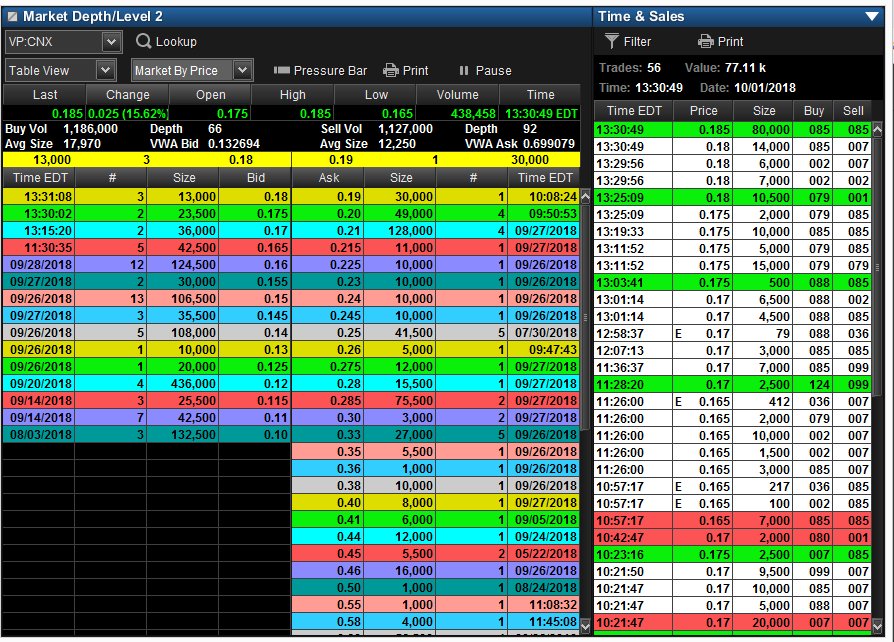Screen dimensions: 894x642
Task: Click the 438,458 volume value
Action: (473, 113)
